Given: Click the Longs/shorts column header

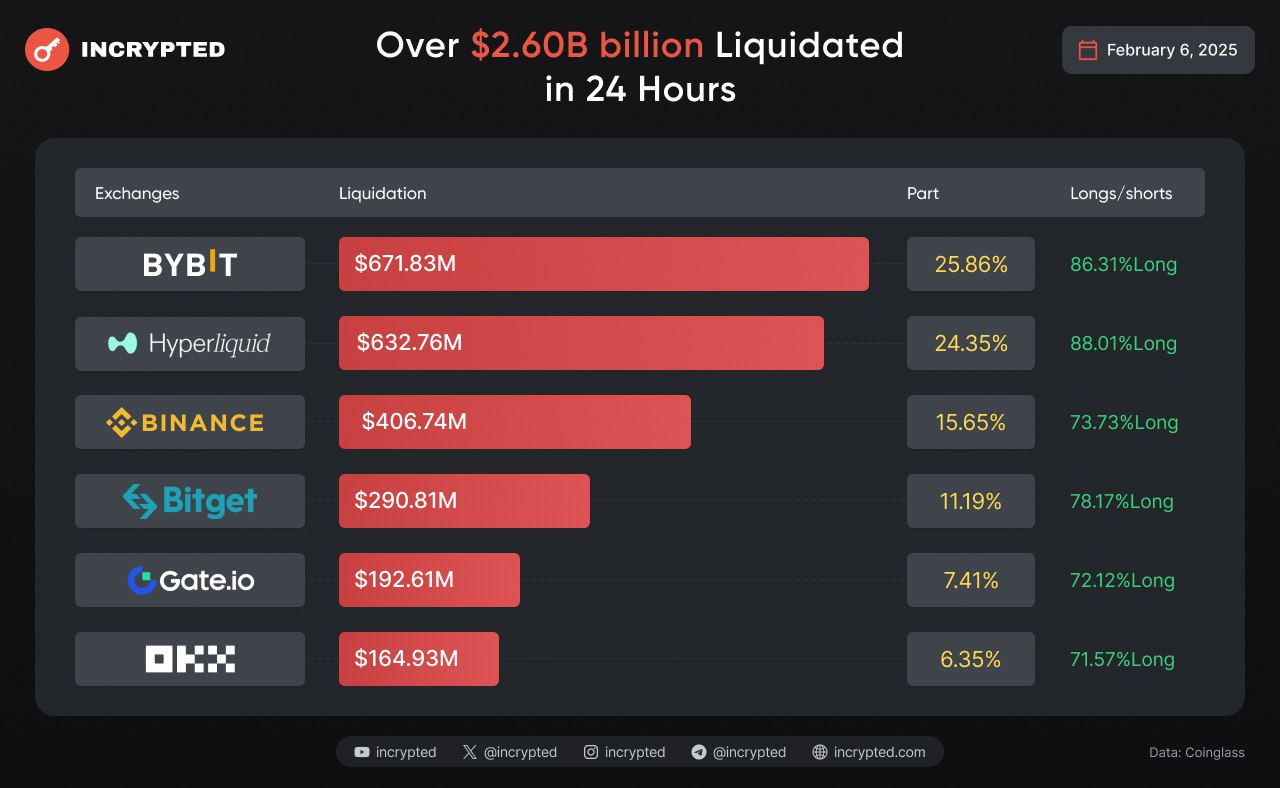Looking at the screenshot, I should 1121,193.
